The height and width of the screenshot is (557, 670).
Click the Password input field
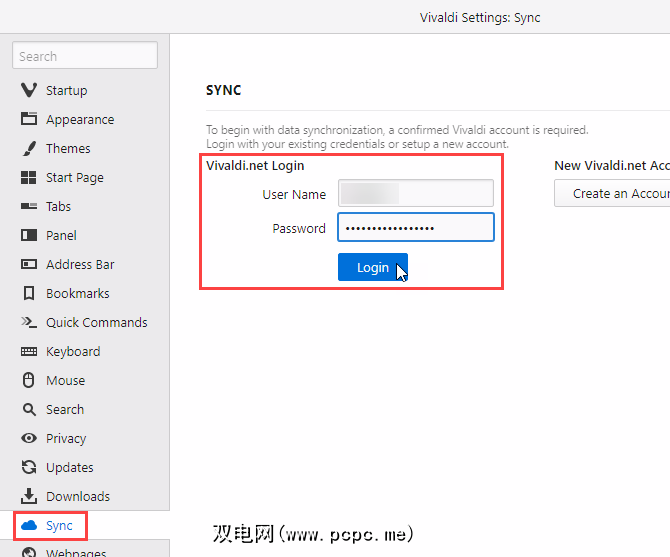416,227
